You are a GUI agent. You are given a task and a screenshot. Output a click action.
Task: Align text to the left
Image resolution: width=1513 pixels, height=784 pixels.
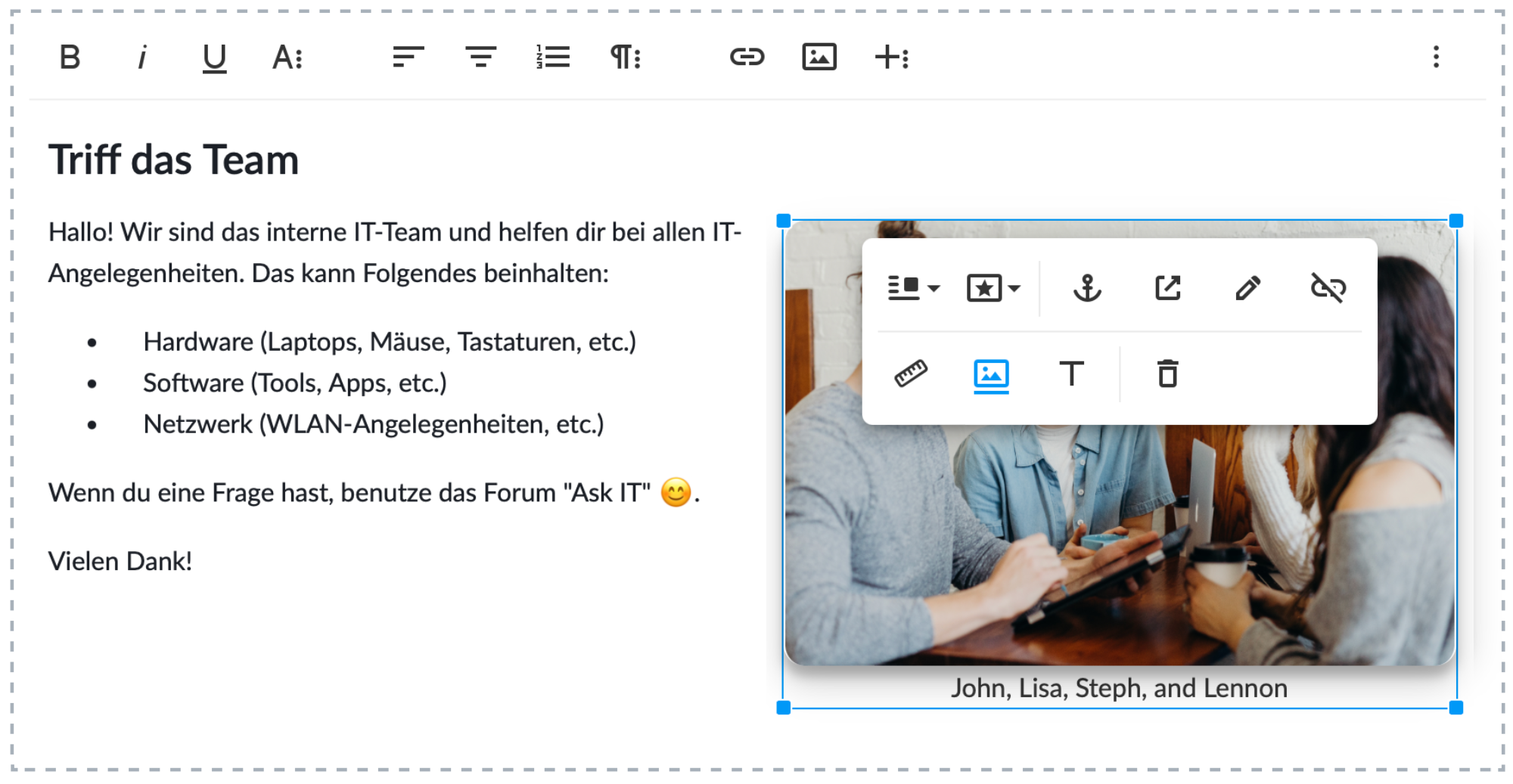[409, 57]
